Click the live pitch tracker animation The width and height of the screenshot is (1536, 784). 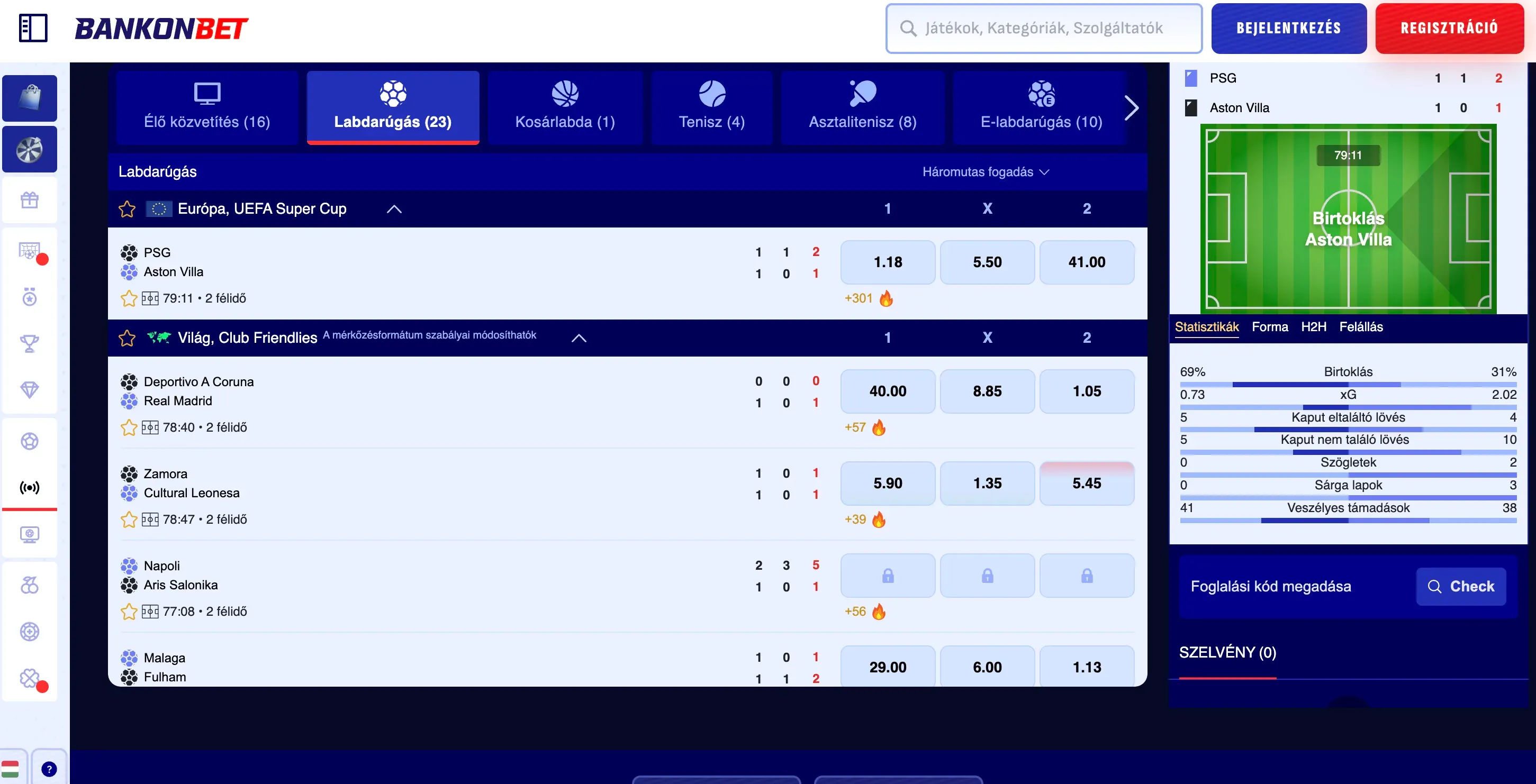tap(1348, 218)
